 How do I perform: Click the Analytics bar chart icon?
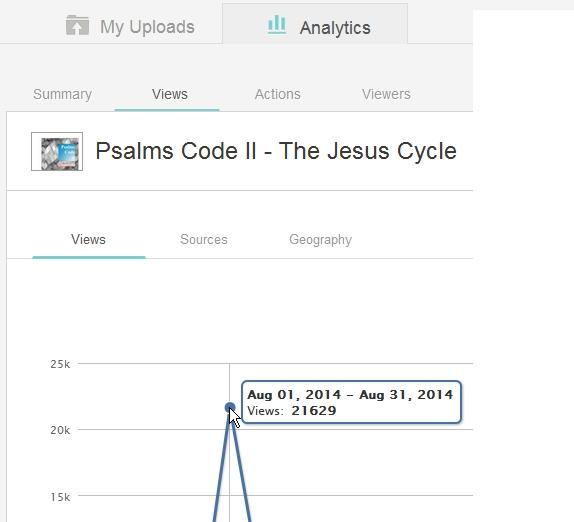coord(277,25)
